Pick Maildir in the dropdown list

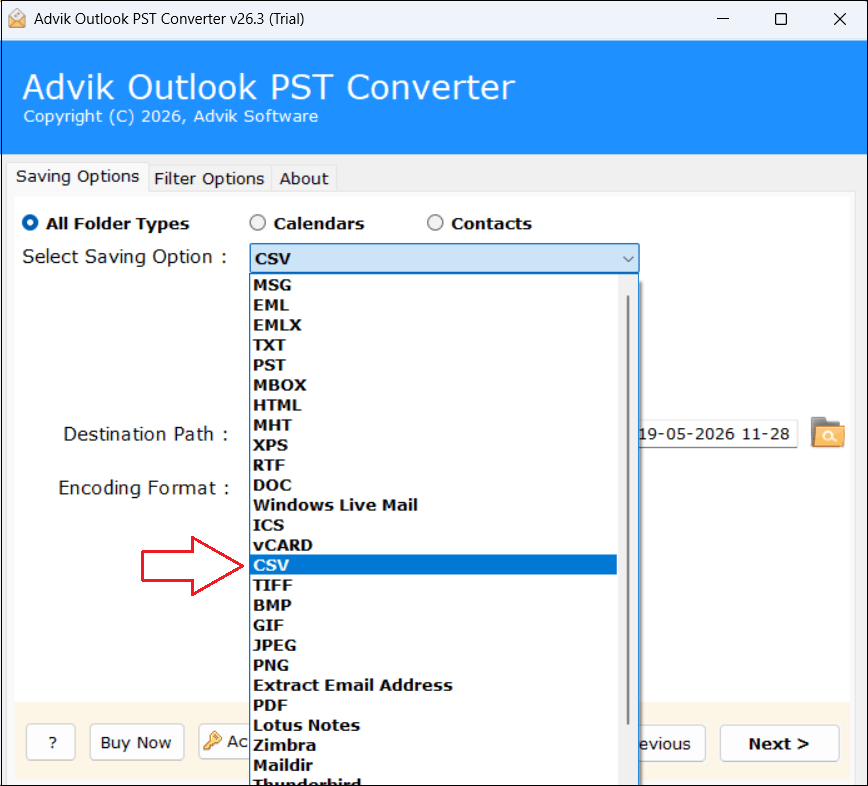click(434, 765)
